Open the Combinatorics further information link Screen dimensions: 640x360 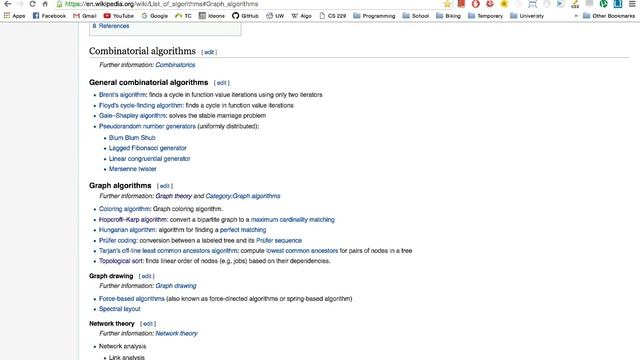pos(175,65)
